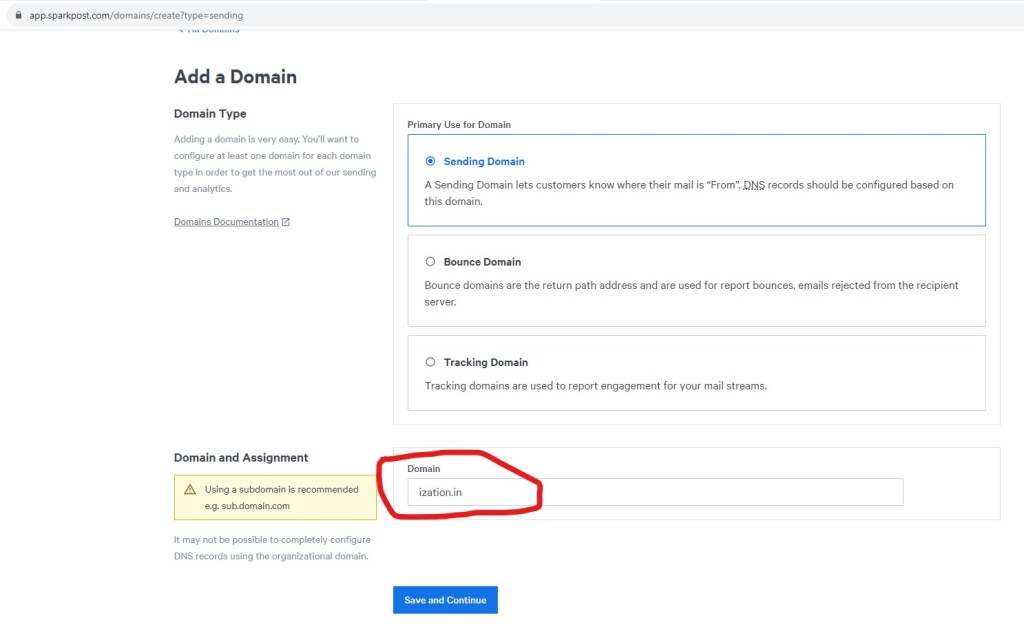Open the Domains Documentation link

(226, 222)
